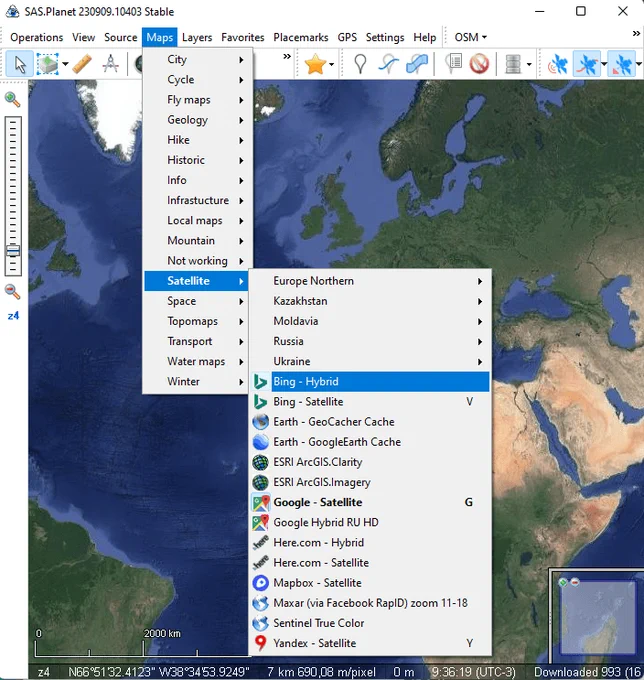Choose Google Hybrid RU HD map
This screenshot has width=644, height=680.
(371, 523)
